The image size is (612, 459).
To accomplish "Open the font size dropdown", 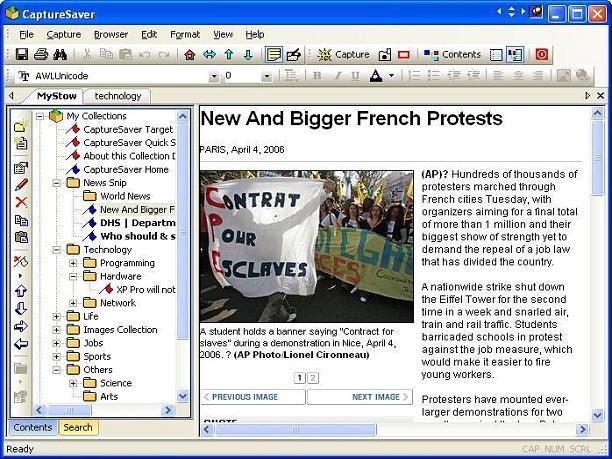I will click(x=267, y=76).
